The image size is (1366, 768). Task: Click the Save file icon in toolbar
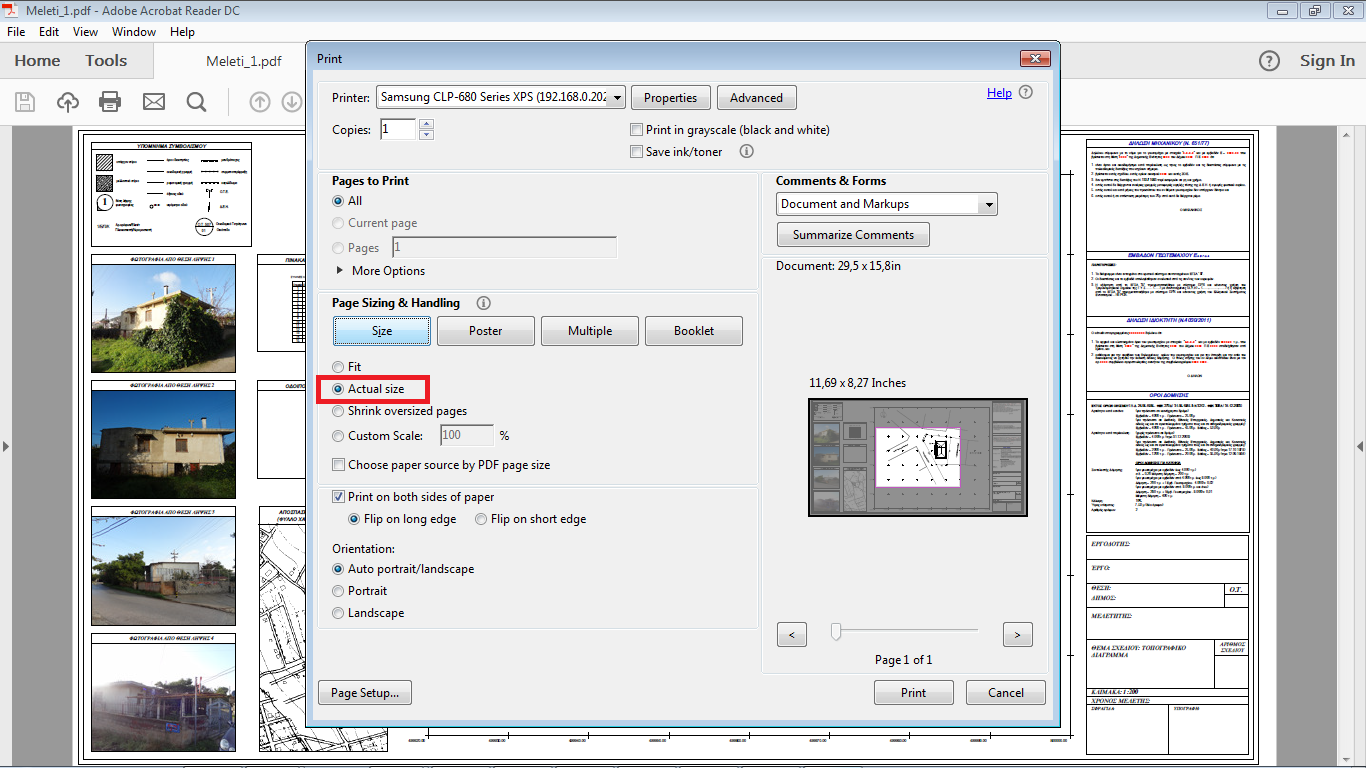(x=25, y=102)
